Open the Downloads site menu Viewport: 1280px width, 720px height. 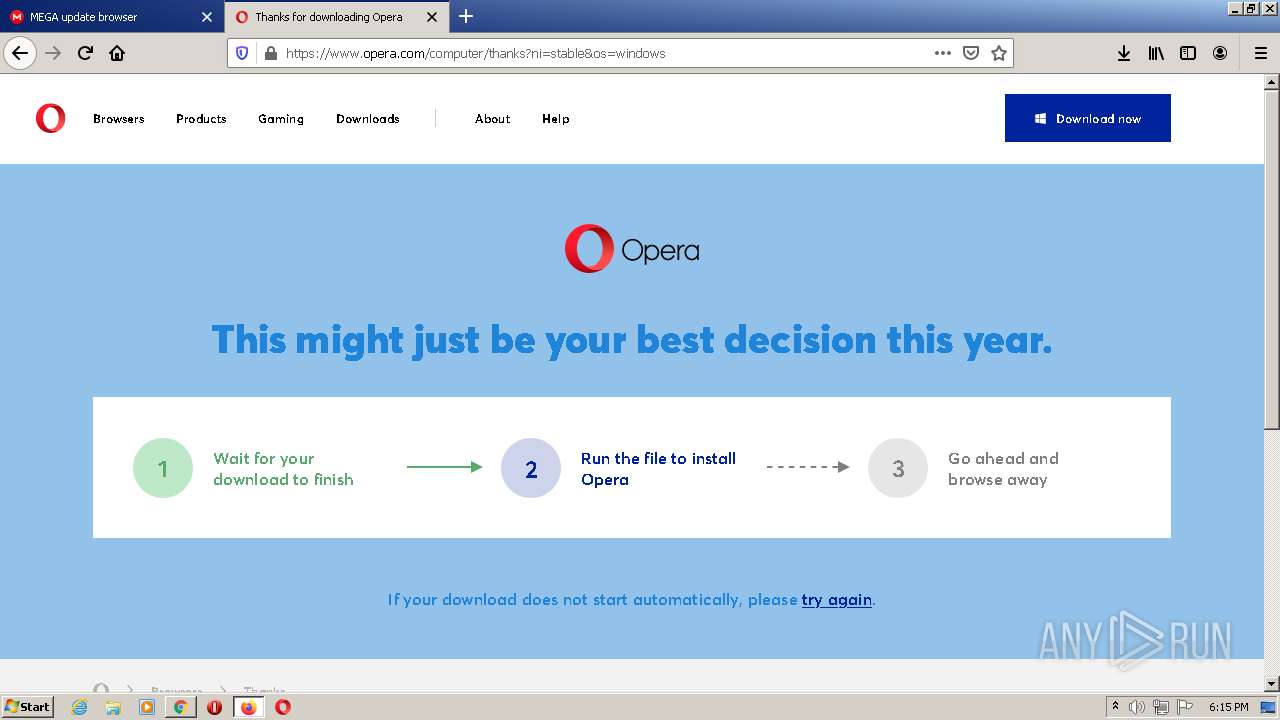coord(368,118)
